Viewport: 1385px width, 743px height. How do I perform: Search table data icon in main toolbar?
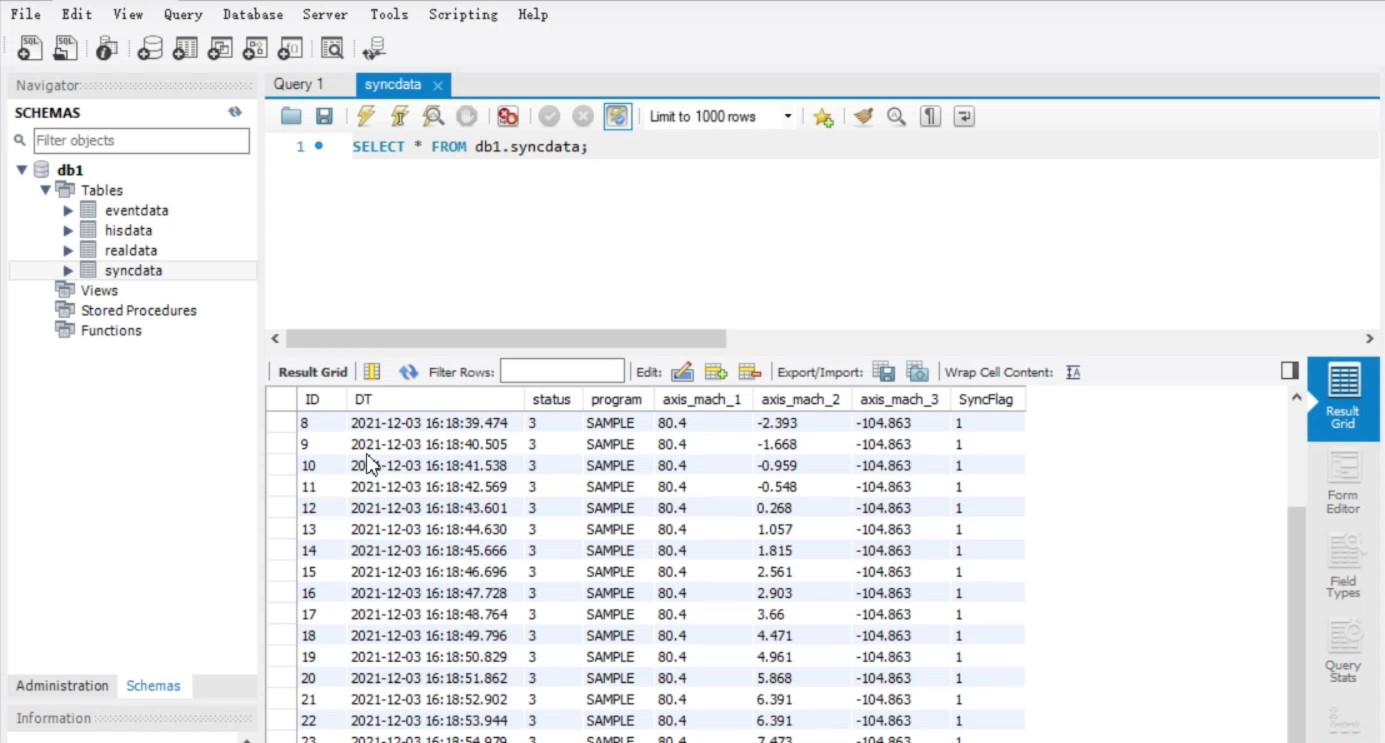coord(331,48)
